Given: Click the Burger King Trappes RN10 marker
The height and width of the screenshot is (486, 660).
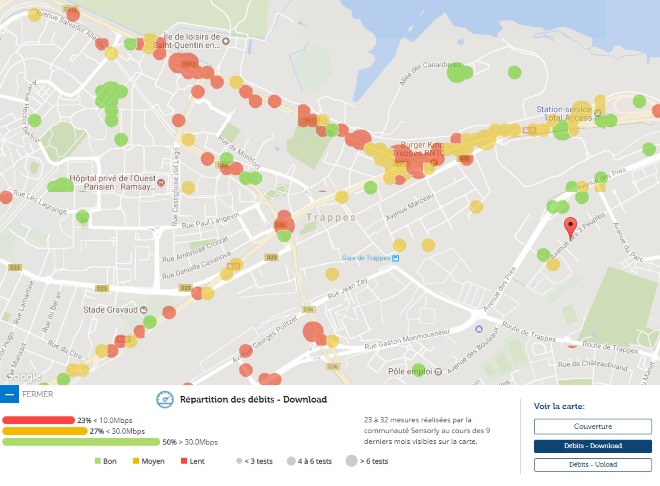Looking at the screenshot, I should coord(434,162).
